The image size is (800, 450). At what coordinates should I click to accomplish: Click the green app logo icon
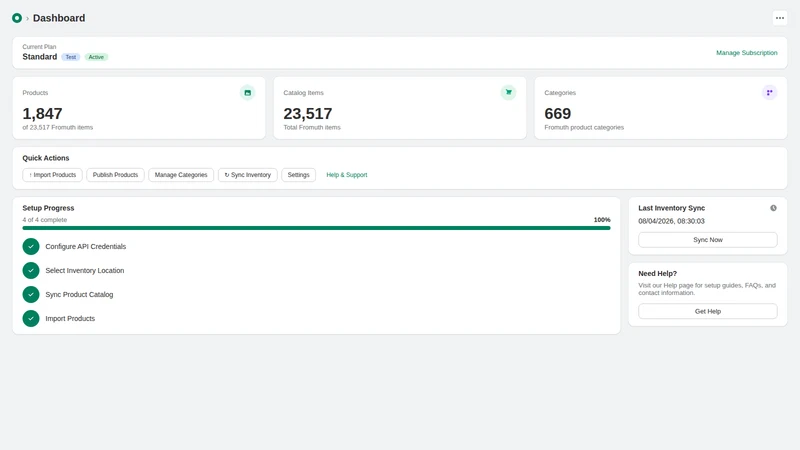pos(17,18)
